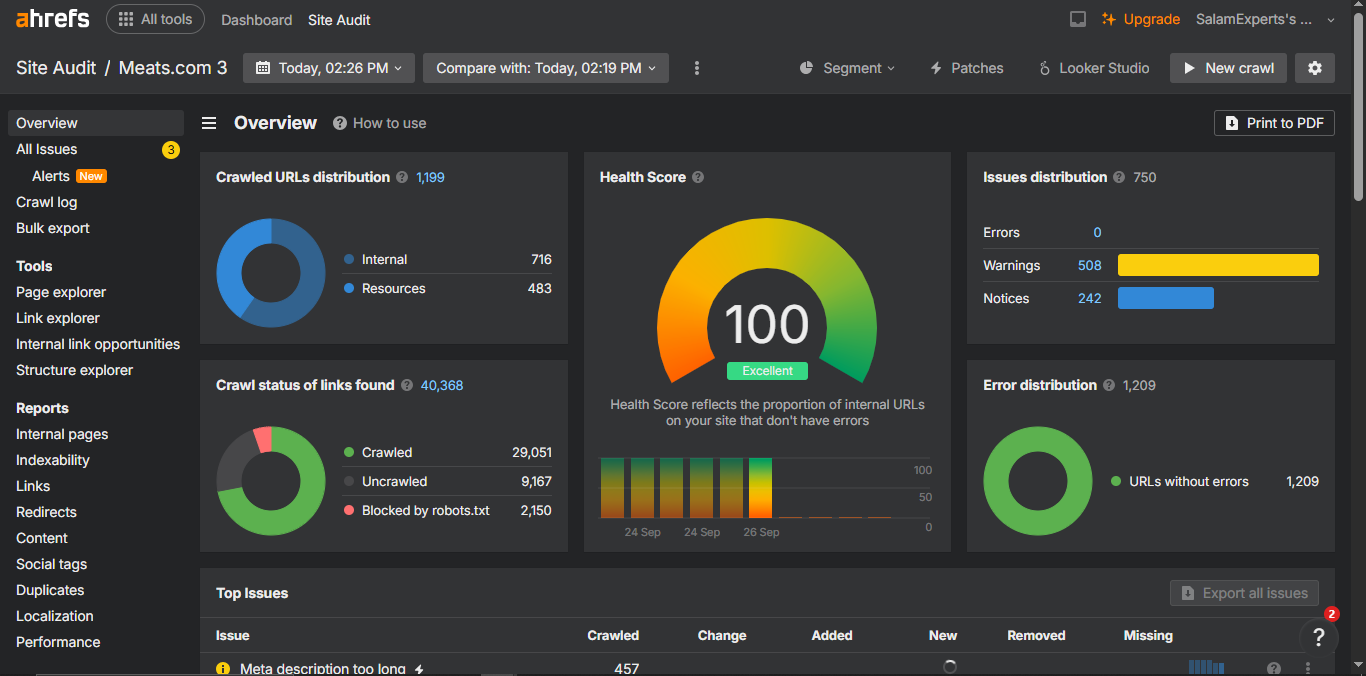Open the Redirects report
This screenshot has width=1366, height=676.
[x=46, y=512]
